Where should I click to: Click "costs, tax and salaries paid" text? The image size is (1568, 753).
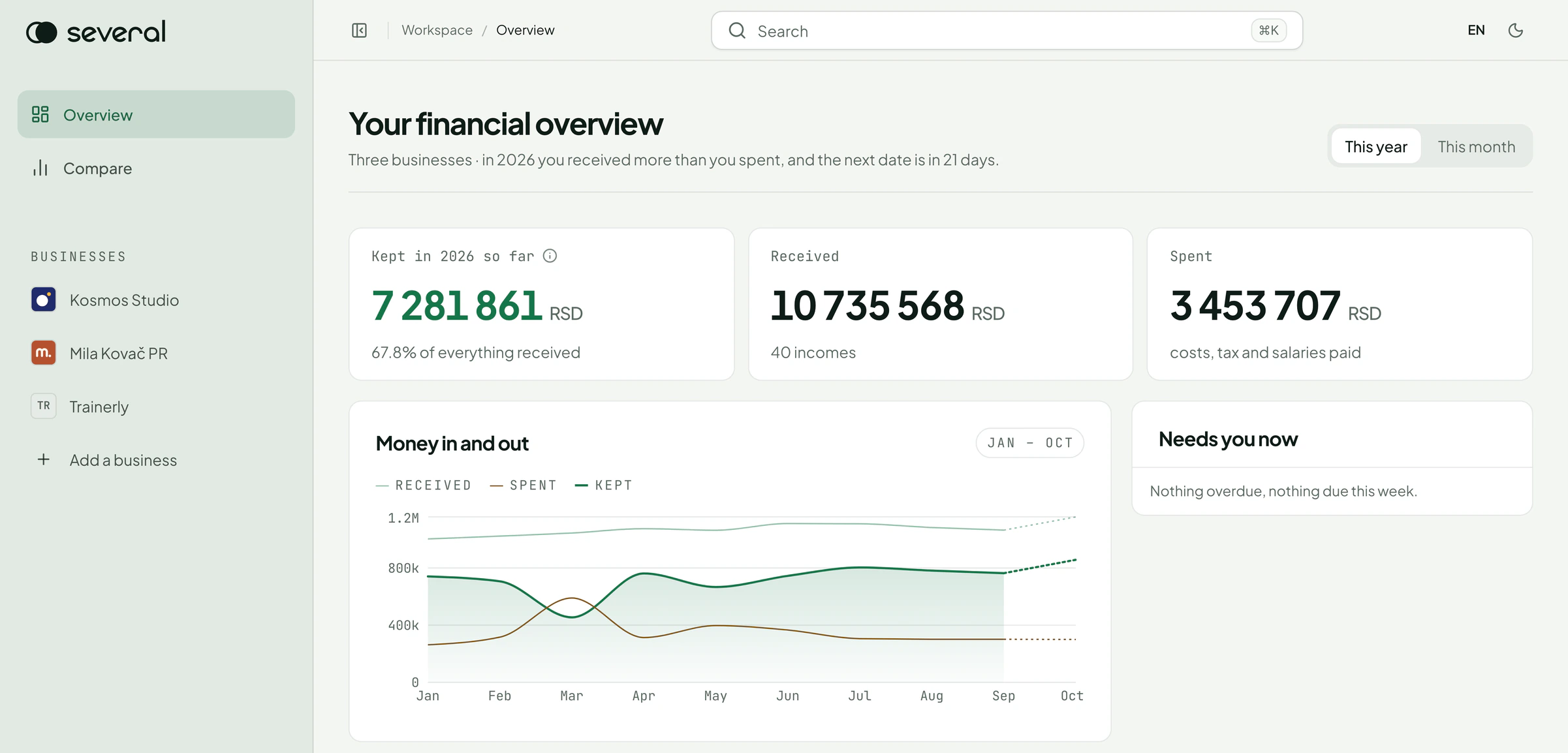tap(1265, 352)
